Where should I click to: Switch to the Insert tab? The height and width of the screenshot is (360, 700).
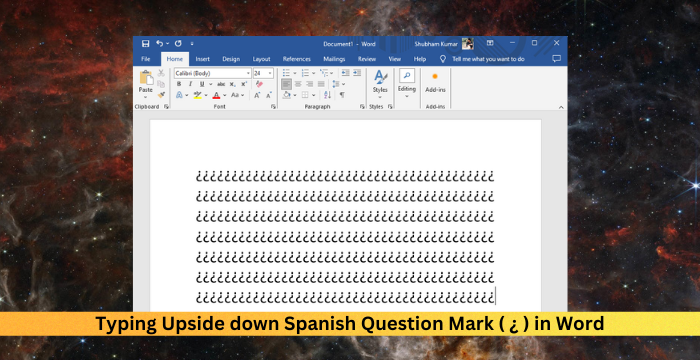203,59
